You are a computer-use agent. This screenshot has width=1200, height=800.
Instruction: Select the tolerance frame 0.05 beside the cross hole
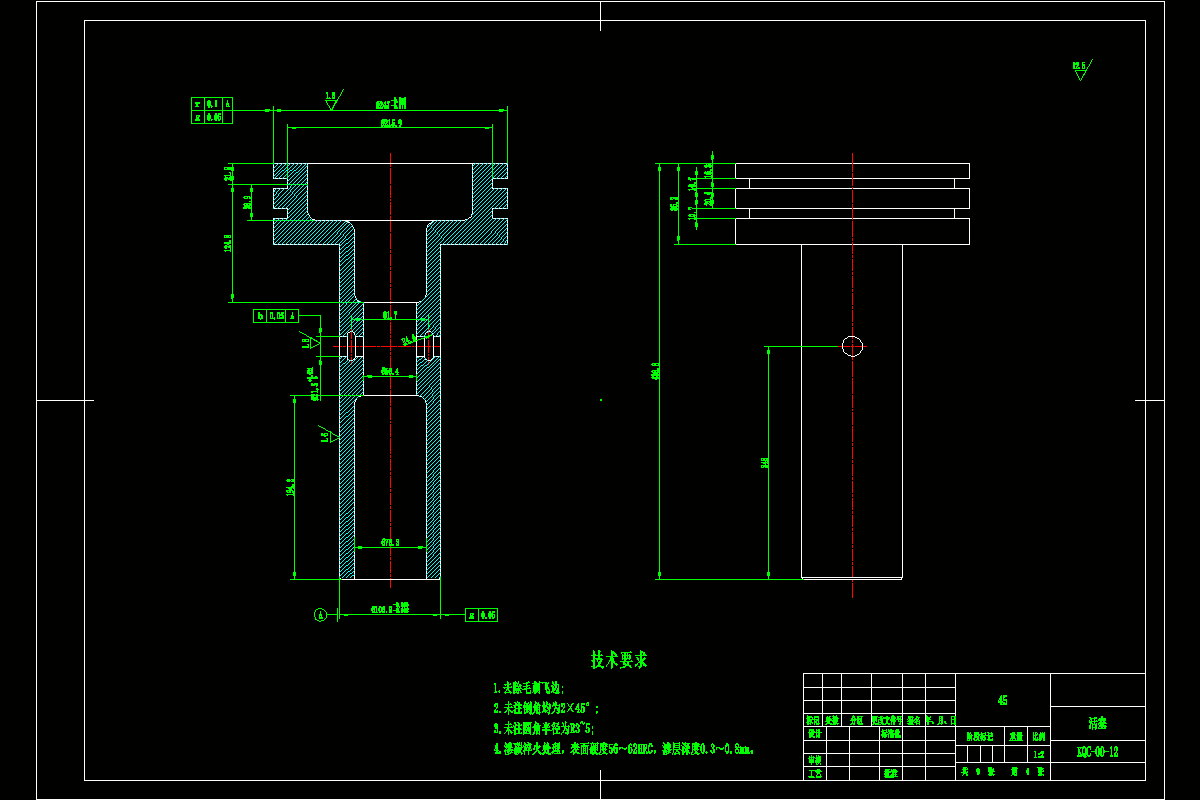click(276, 316)
